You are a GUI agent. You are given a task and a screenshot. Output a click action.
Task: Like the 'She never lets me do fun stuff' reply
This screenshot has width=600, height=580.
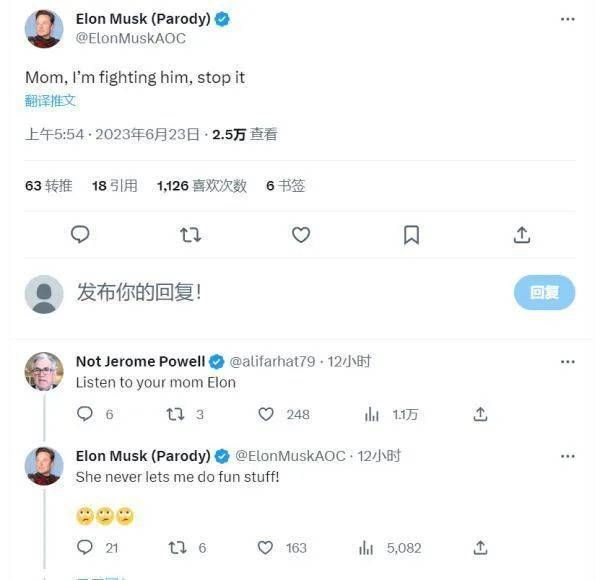coord(265,547)
